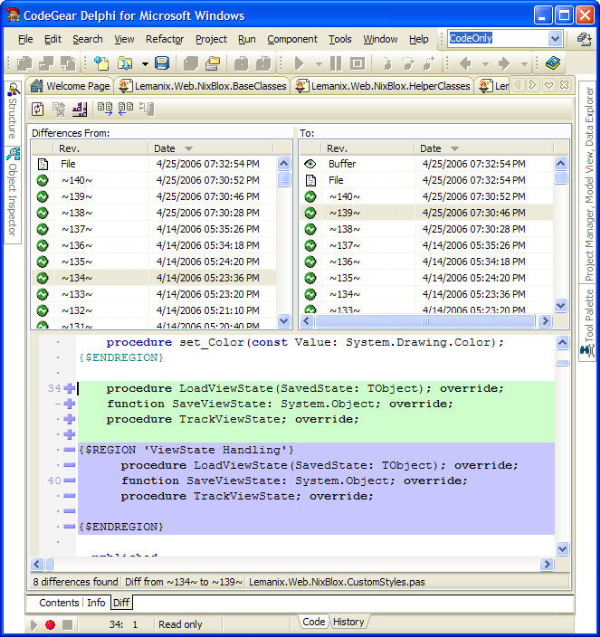Image resolution: width=600 pixels, height=637 pixels.
Task: Select revision ~137~ in Differences From list
Action: (153, 229)
